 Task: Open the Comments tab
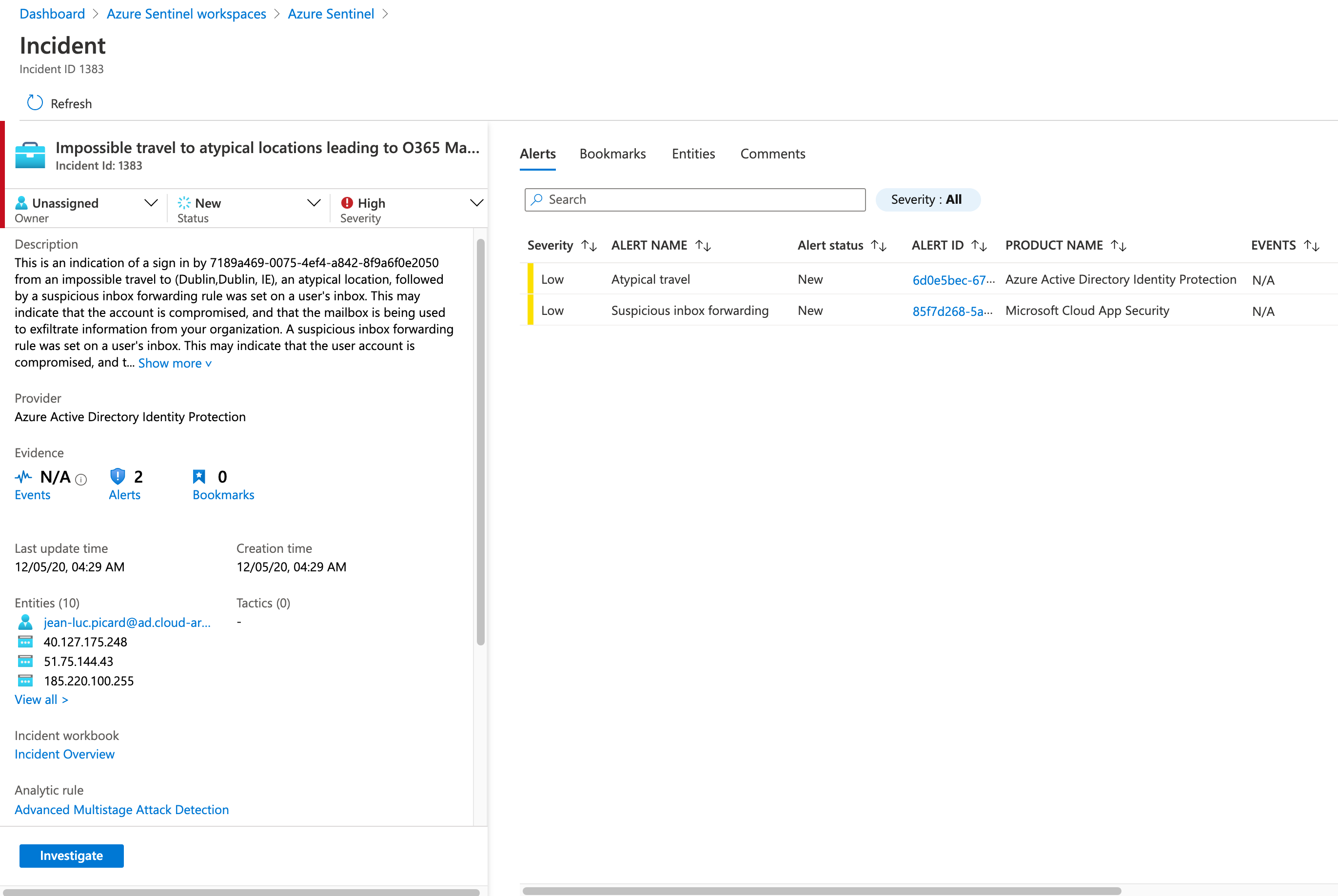coord(773,154)
